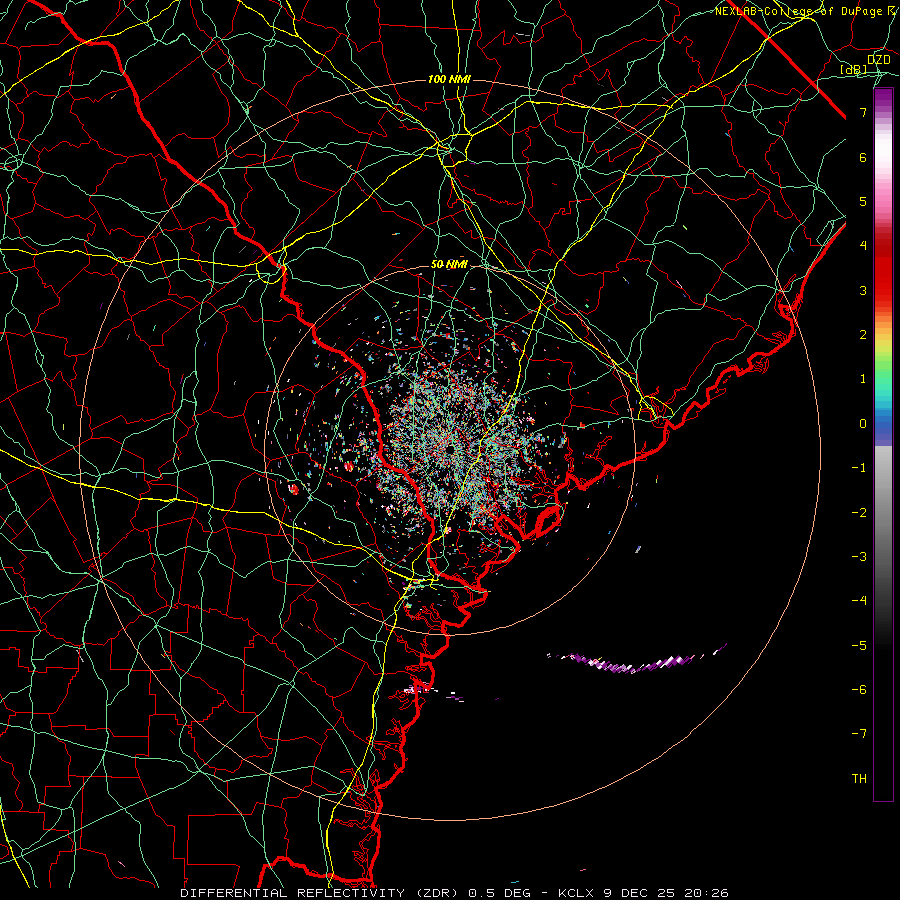Click the 3 value on the color scale
900x900 pixels.
pos(863,290)
